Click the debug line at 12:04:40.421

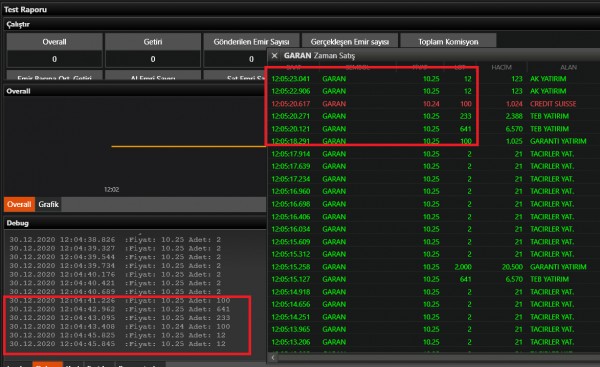pos(115,283)
